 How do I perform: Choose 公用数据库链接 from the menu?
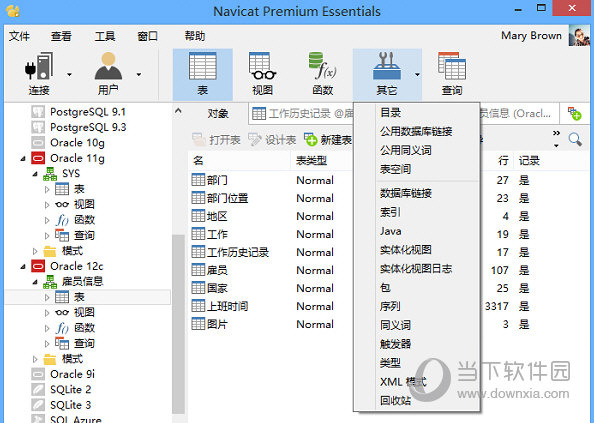416,131
